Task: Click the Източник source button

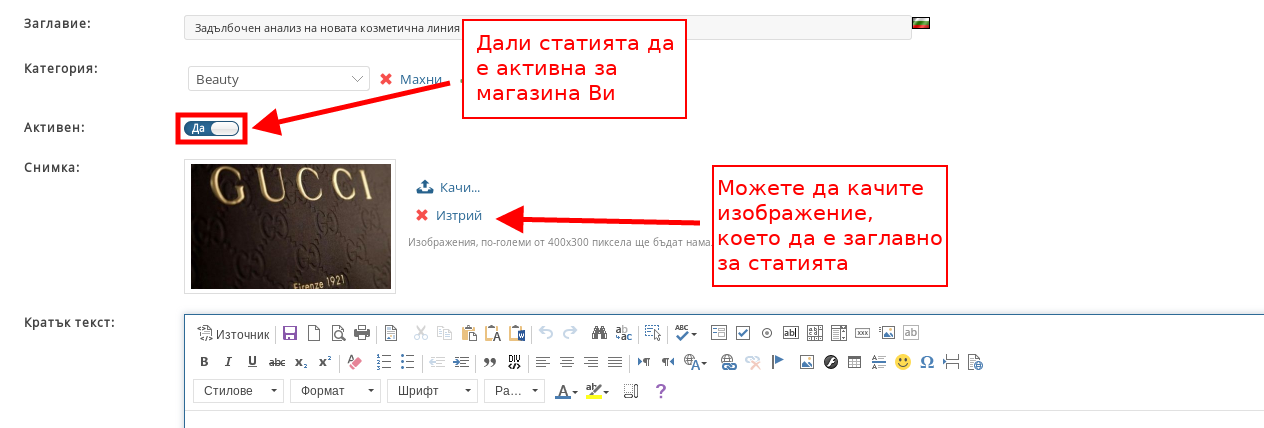Action: 234,334
